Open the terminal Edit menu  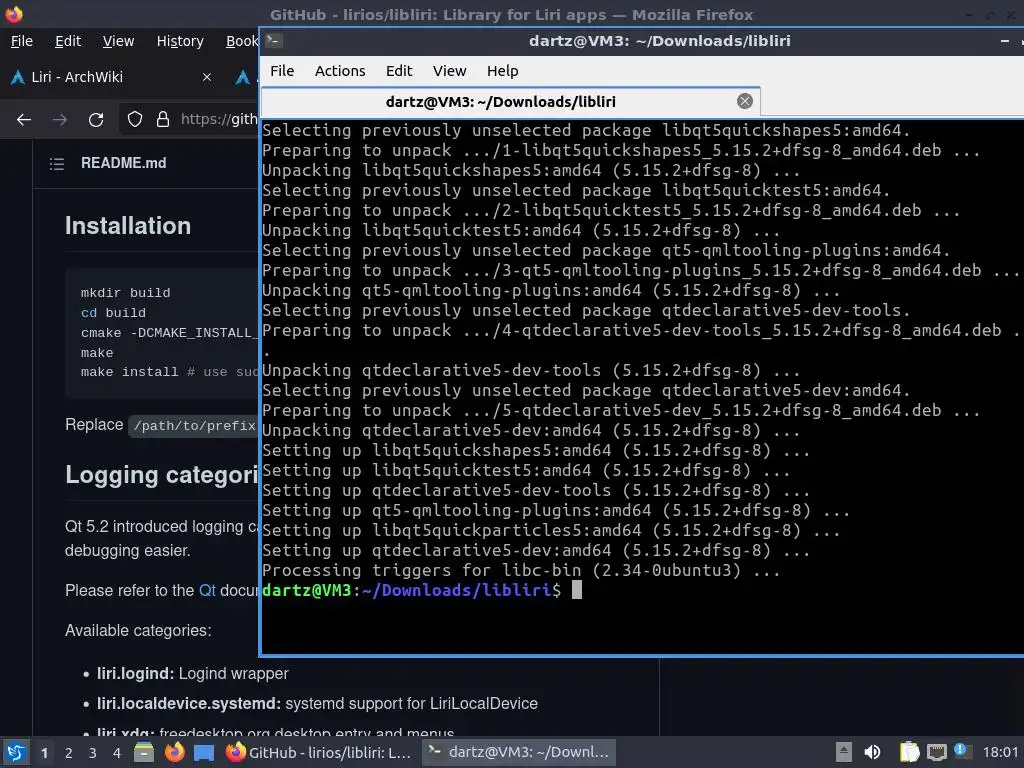(x=398, y=71)
